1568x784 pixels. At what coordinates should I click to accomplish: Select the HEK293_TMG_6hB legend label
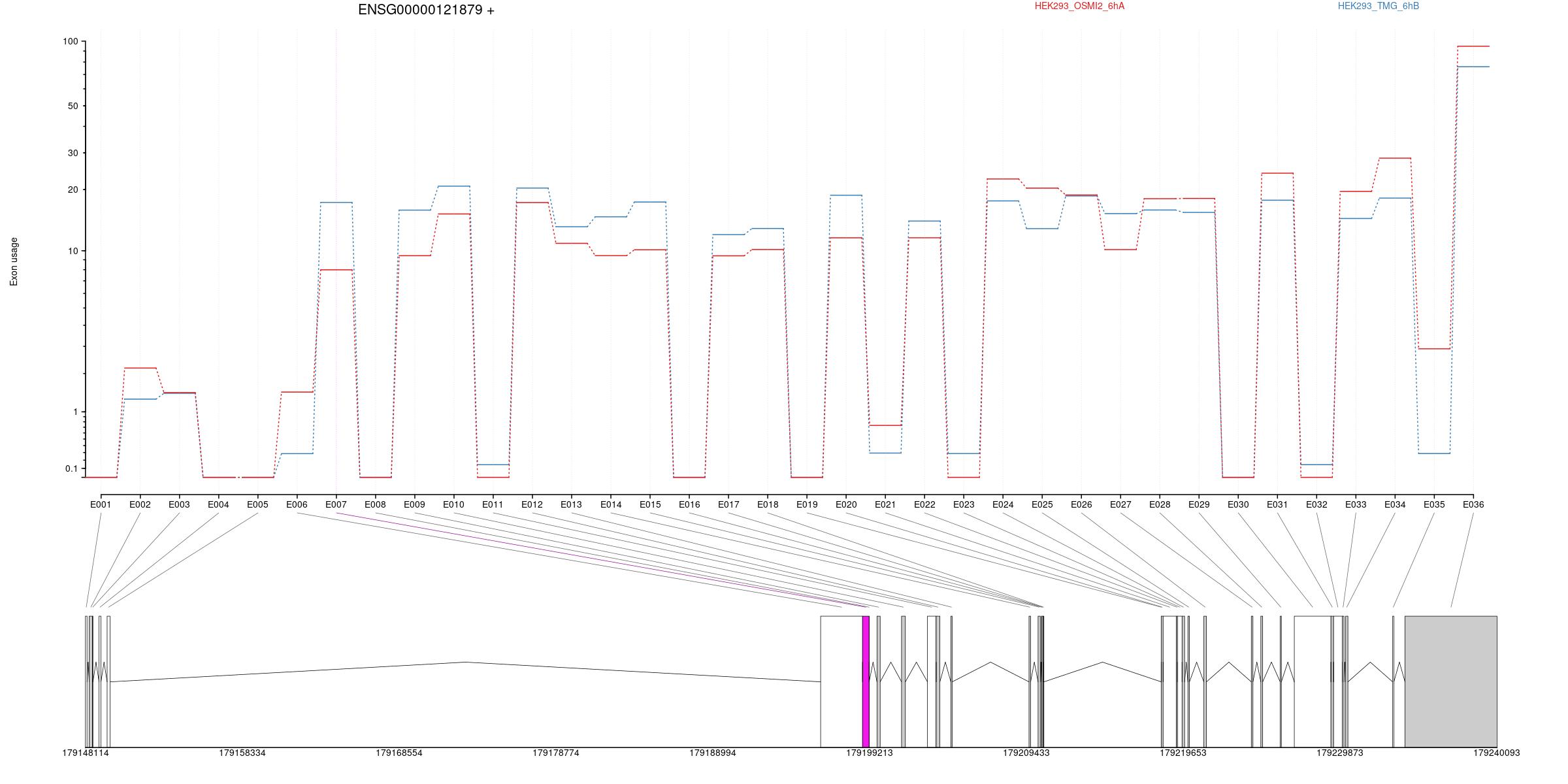[1379, 6]
